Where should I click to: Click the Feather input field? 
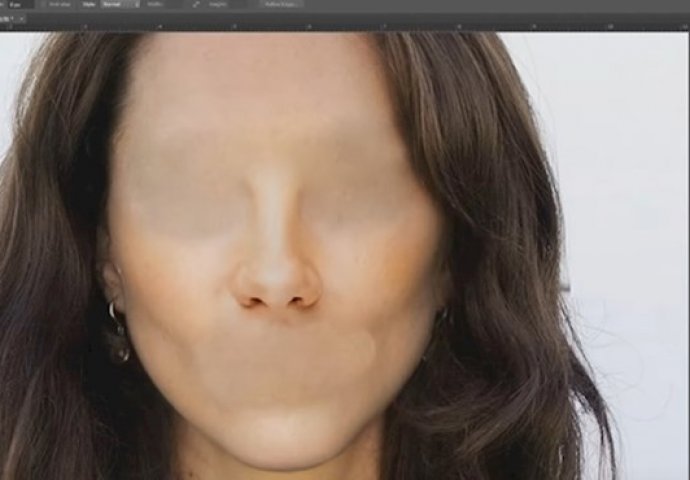pos(16,4)
